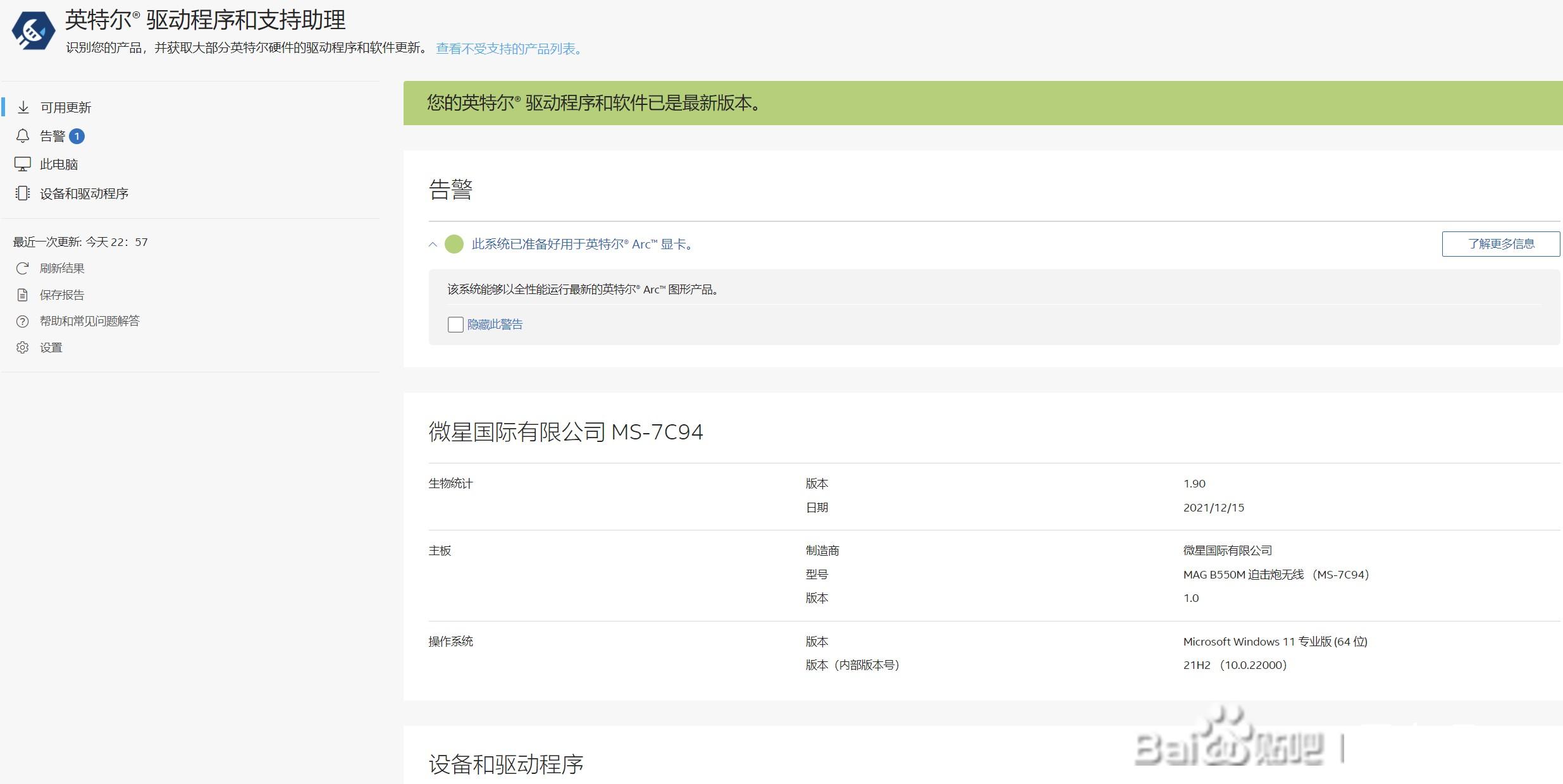Click the blue alert count badge showing 1

[x=77, y=136]
